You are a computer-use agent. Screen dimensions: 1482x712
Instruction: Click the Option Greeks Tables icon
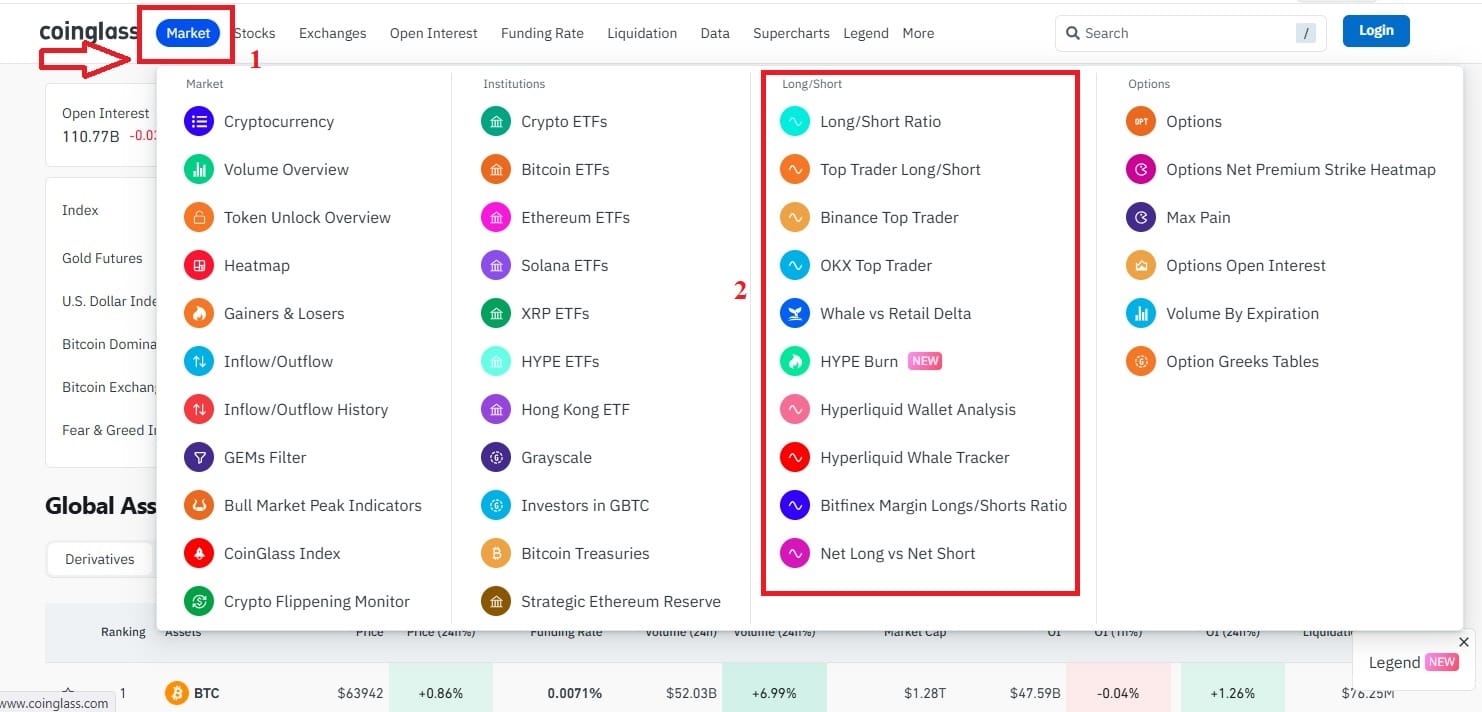(1141, 361)
